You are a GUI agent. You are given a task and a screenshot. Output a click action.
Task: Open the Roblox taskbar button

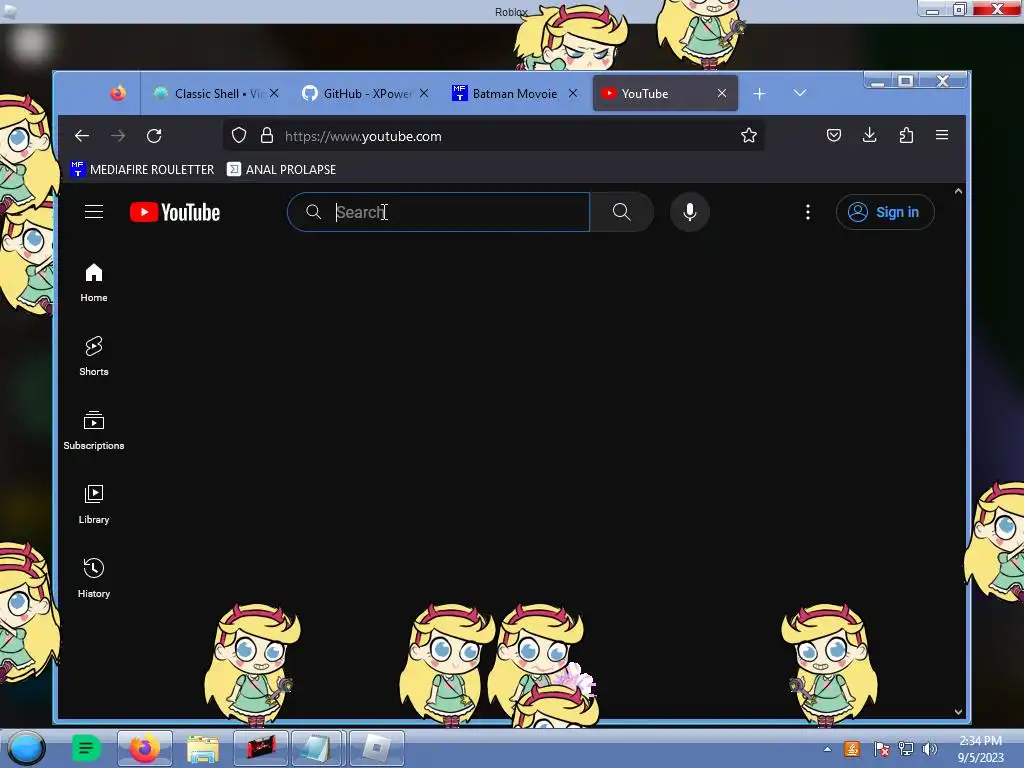coord(377,748)
